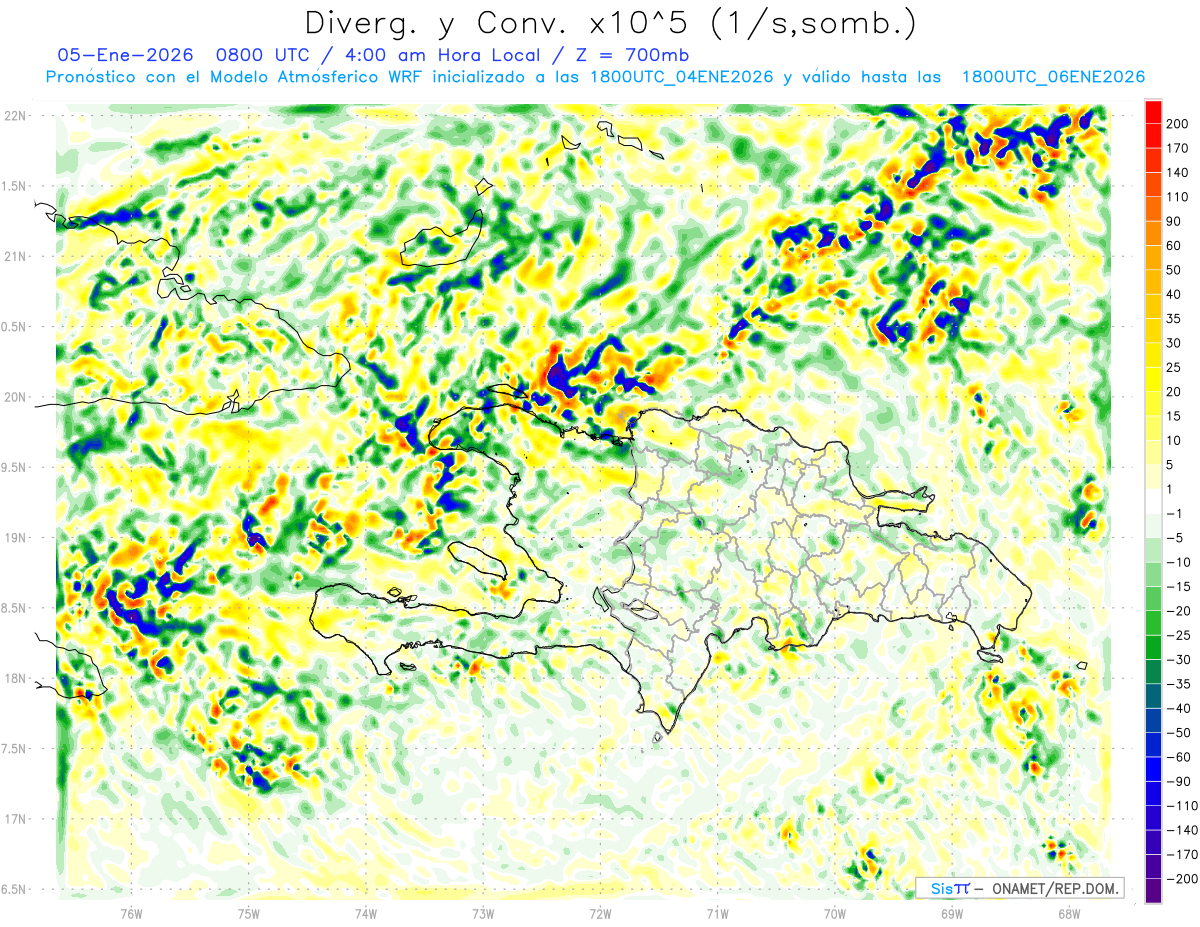
Task: Click the '20N' latitude label
Action: click(x=14, y=397)
